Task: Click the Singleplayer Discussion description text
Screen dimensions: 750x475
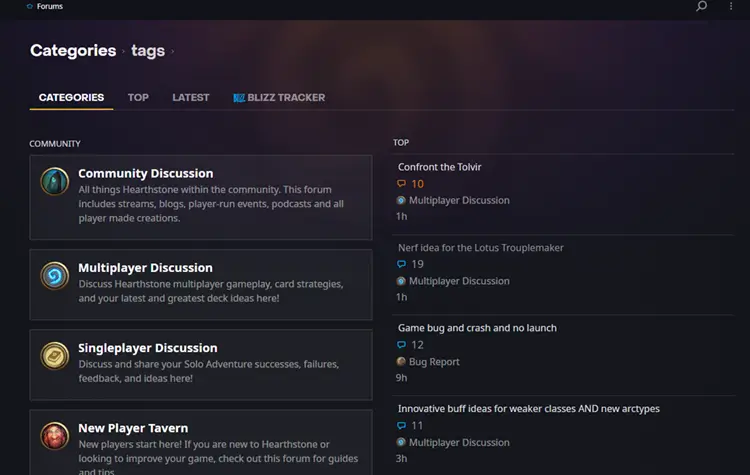Action: 209,371
